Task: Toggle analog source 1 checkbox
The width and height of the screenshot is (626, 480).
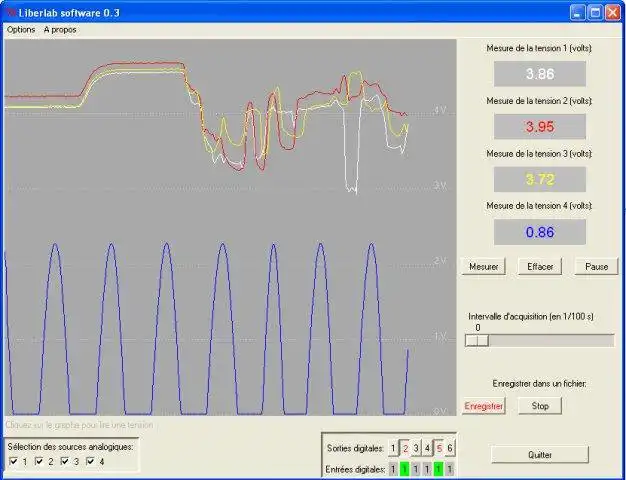Action: (x=13, y=461)
